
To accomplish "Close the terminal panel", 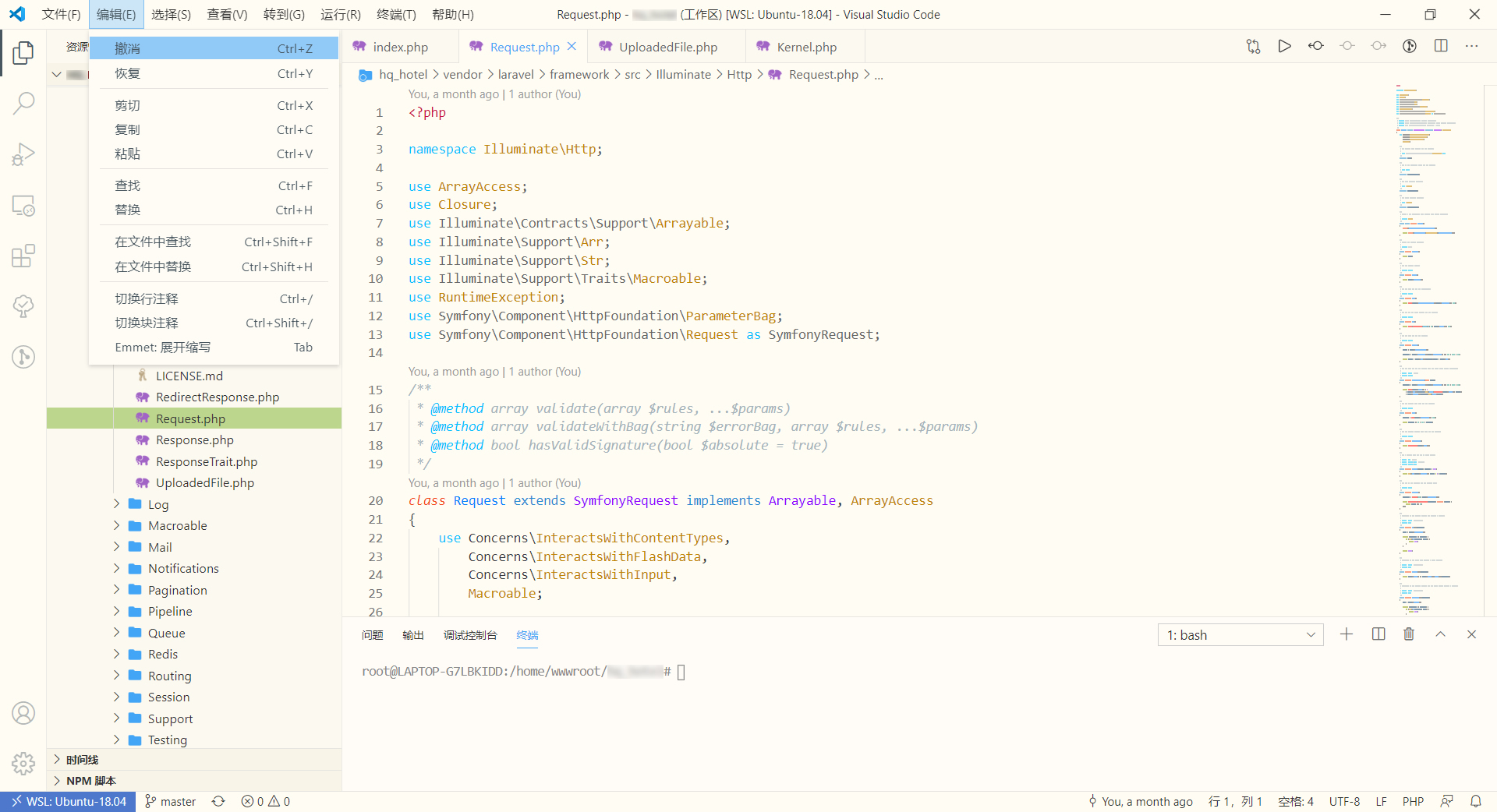I will point(1472,634).
